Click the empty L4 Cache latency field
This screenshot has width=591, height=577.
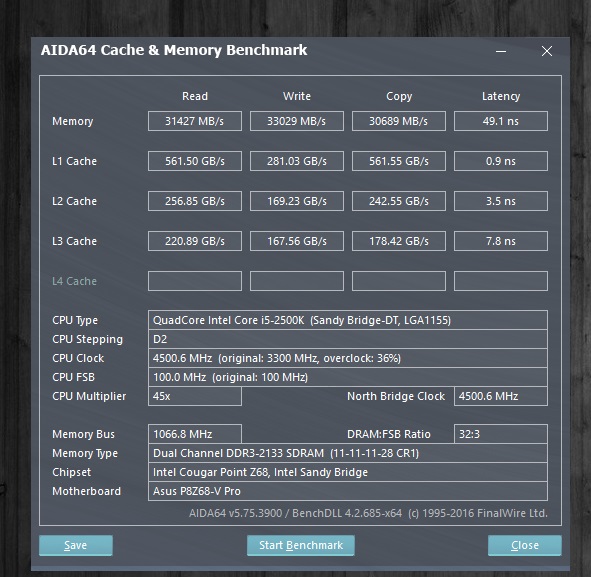pos(501,281)
